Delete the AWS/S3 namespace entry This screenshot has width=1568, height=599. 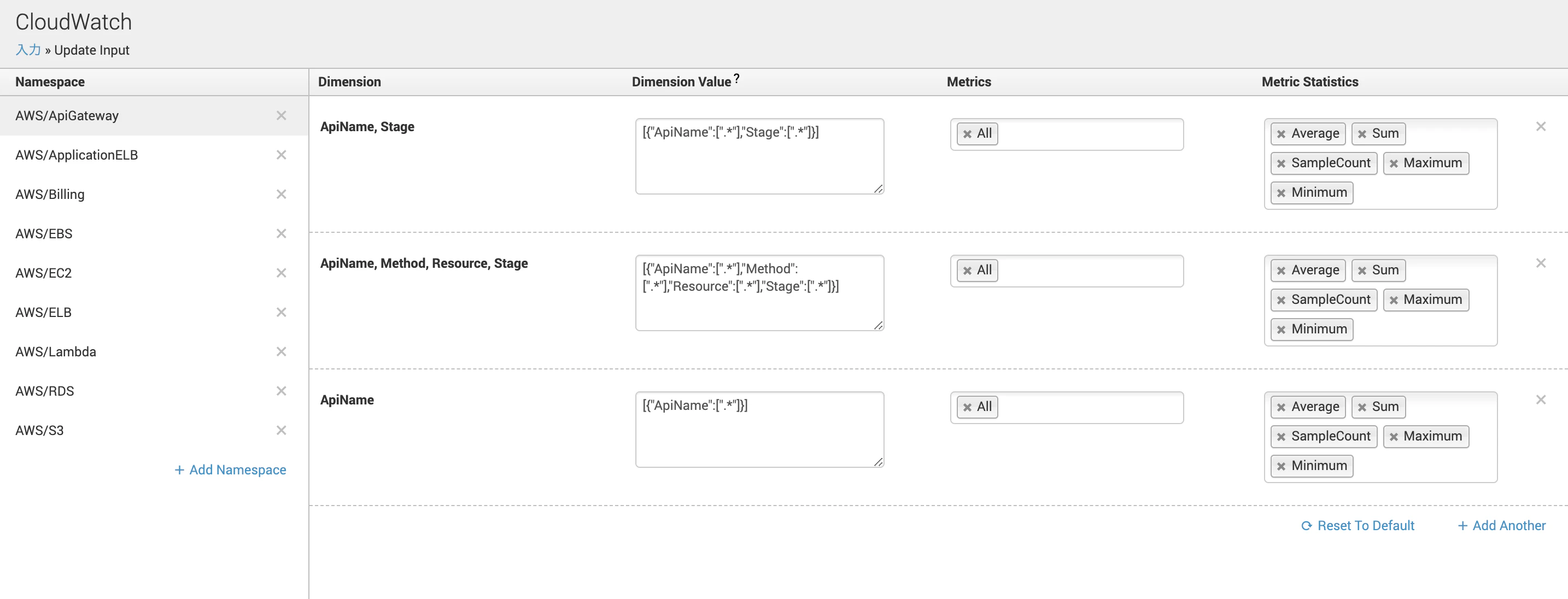(281, 430)
